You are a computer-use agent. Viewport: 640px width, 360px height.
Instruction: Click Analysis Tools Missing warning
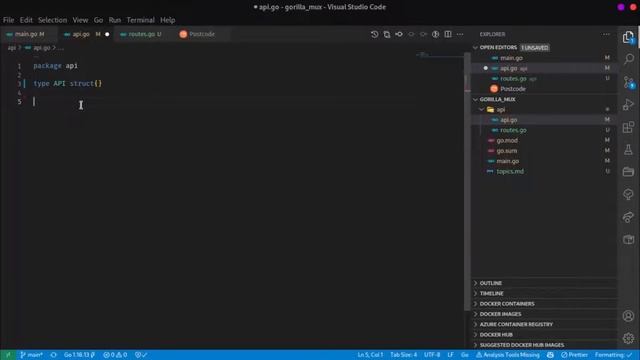point(508,355)
